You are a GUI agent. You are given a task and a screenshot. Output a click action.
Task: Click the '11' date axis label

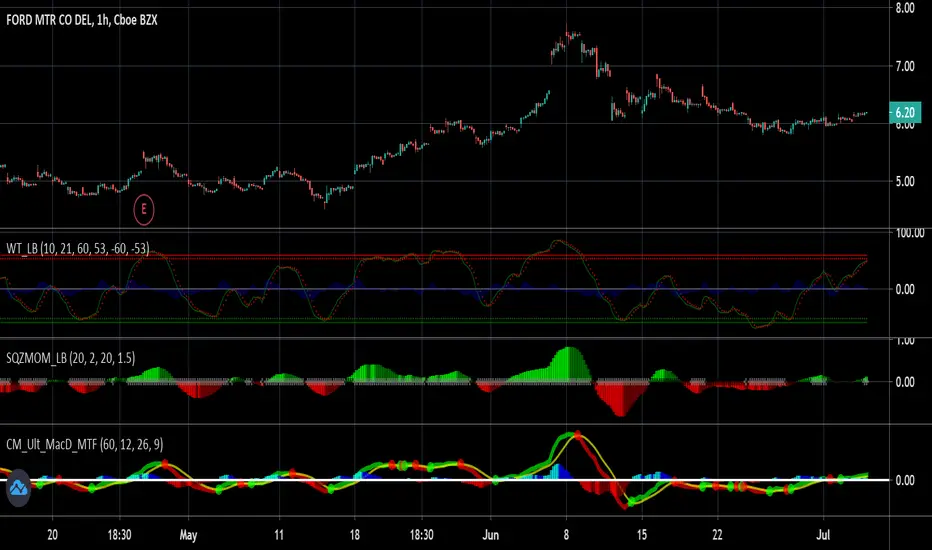pos(279,535)
